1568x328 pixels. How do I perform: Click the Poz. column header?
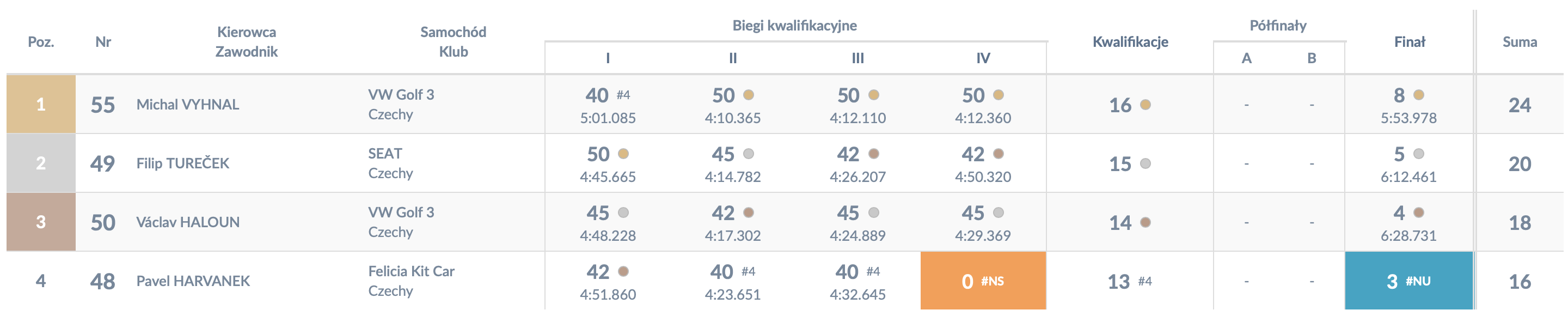41,42
